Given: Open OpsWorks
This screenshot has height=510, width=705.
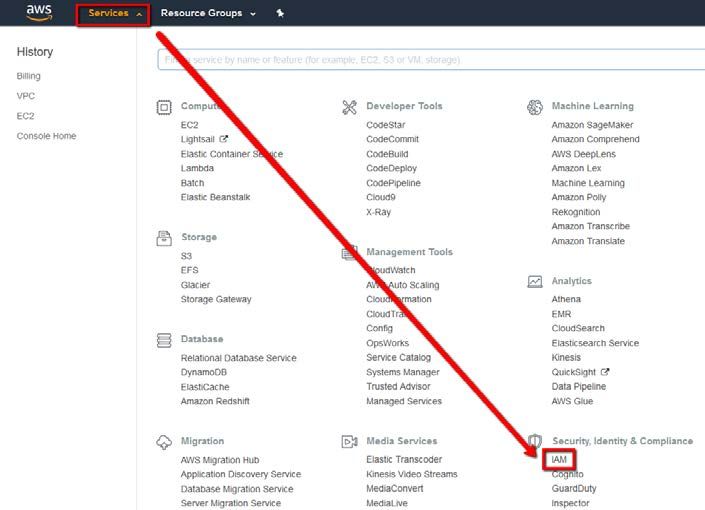Looking at the screenshot, I should coord(388,343).
